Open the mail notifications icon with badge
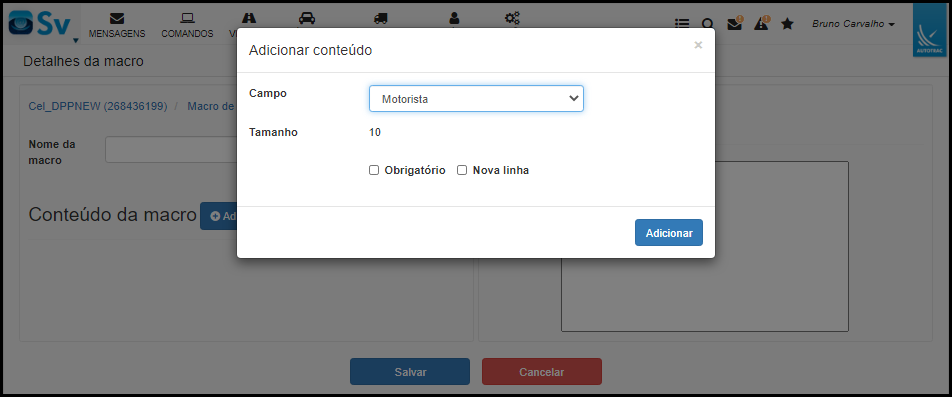Image resolution: width=952 pixels, height=397 pixels. [x=735, y=23]
